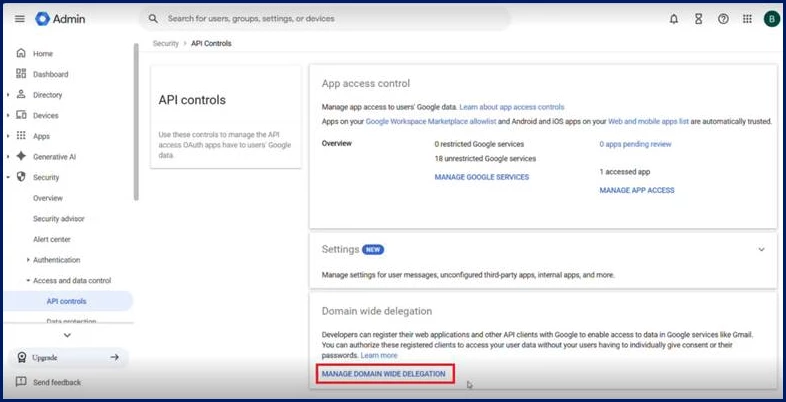Expand the Settings card chevron
Viewport: 786px width, 402px height.
[x=761, y=249]
